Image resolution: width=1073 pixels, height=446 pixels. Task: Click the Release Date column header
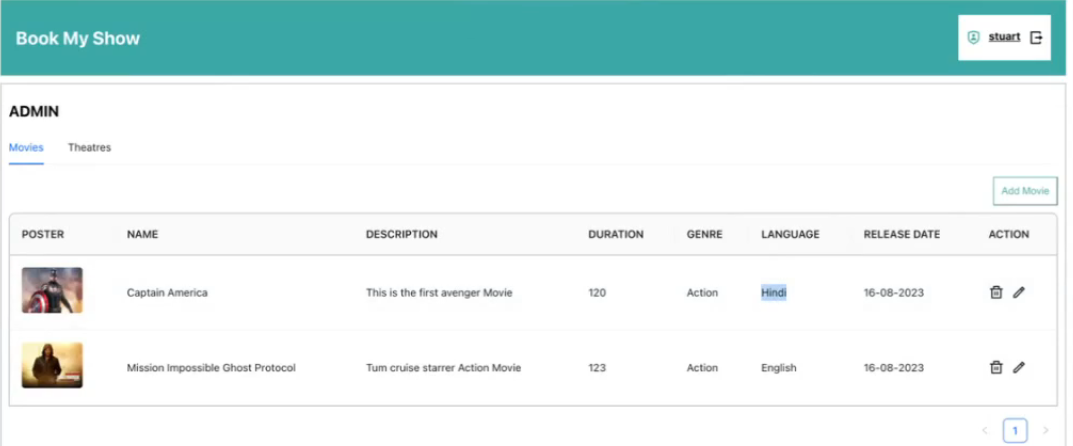click(x=901, y=235)
